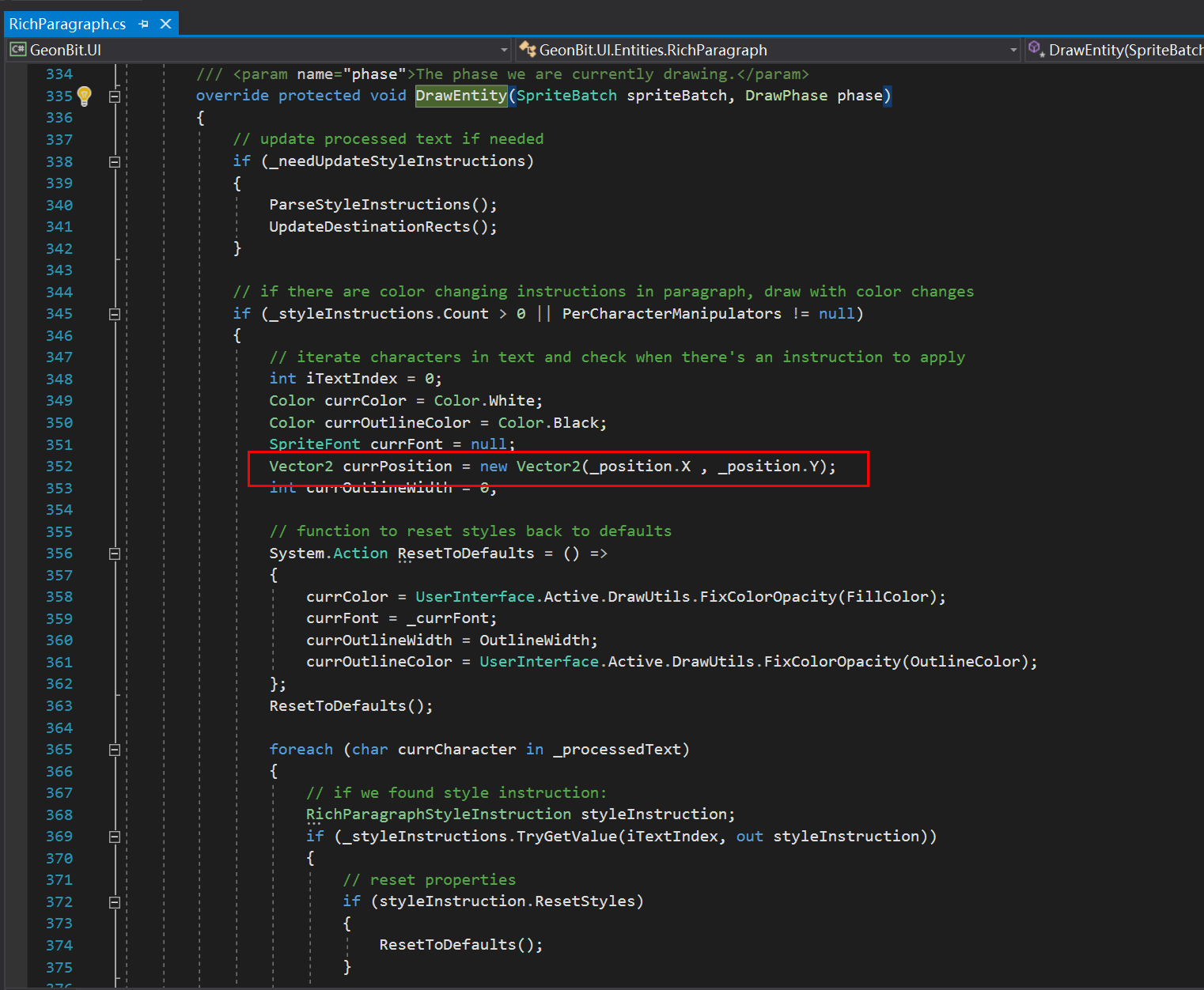The width and height of the screenshot is (1204, 990).
Task: Toggle the pin on the RichParagraph.cs tab
Action: coord(143,24)
